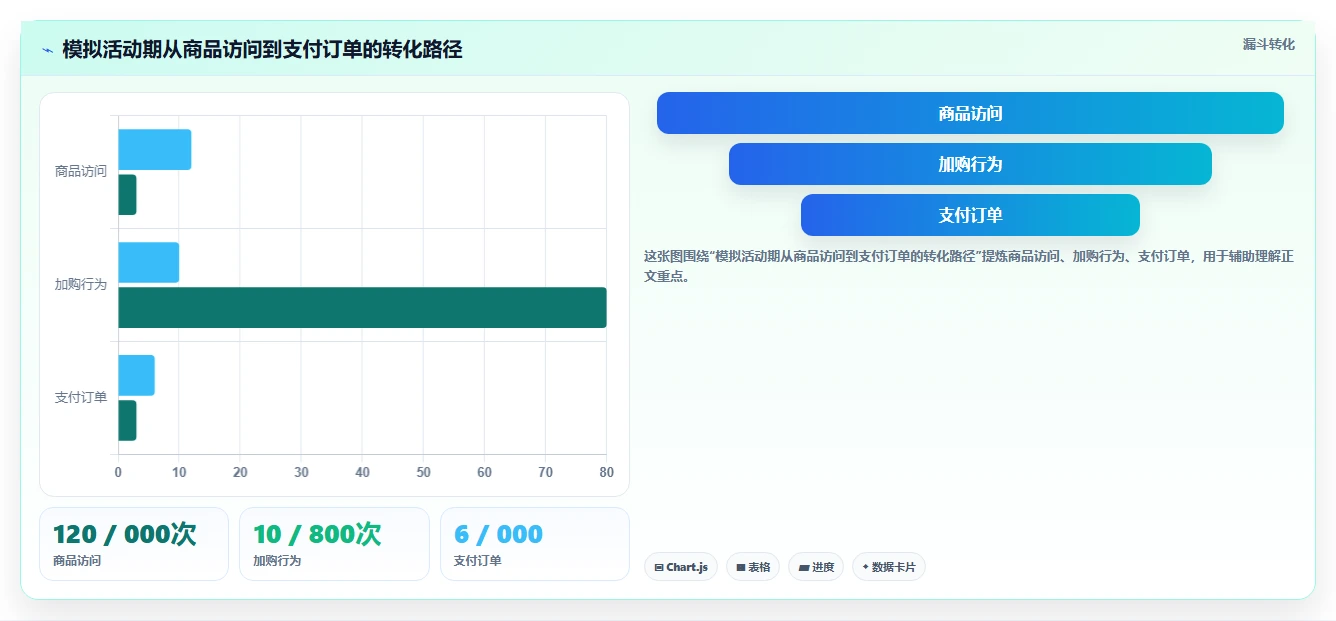1336x621 pixels.
Task: Select the 支付订单 funnel stage bar
Action: click(x=970, y=215)
